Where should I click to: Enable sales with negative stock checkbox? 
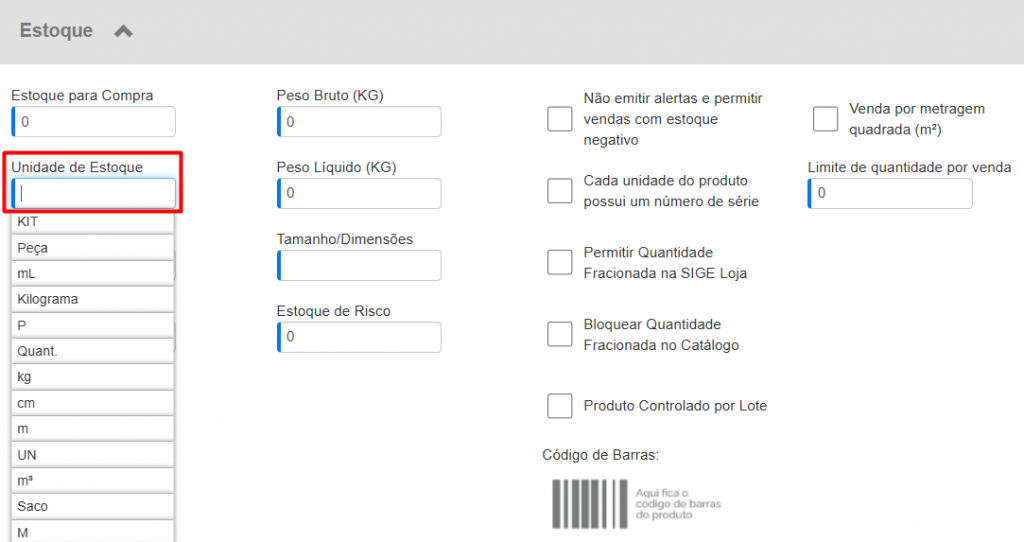pos(560,119)
